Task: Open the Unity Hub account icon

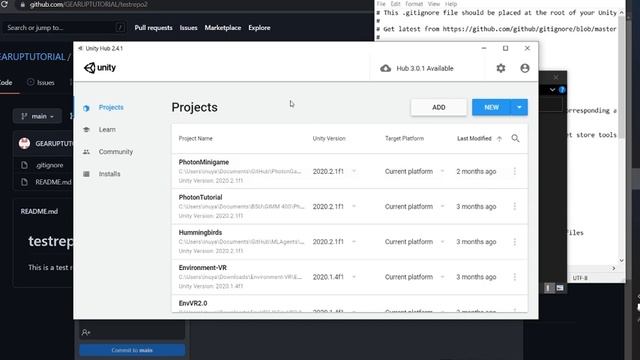Action: tap(525, 68)
